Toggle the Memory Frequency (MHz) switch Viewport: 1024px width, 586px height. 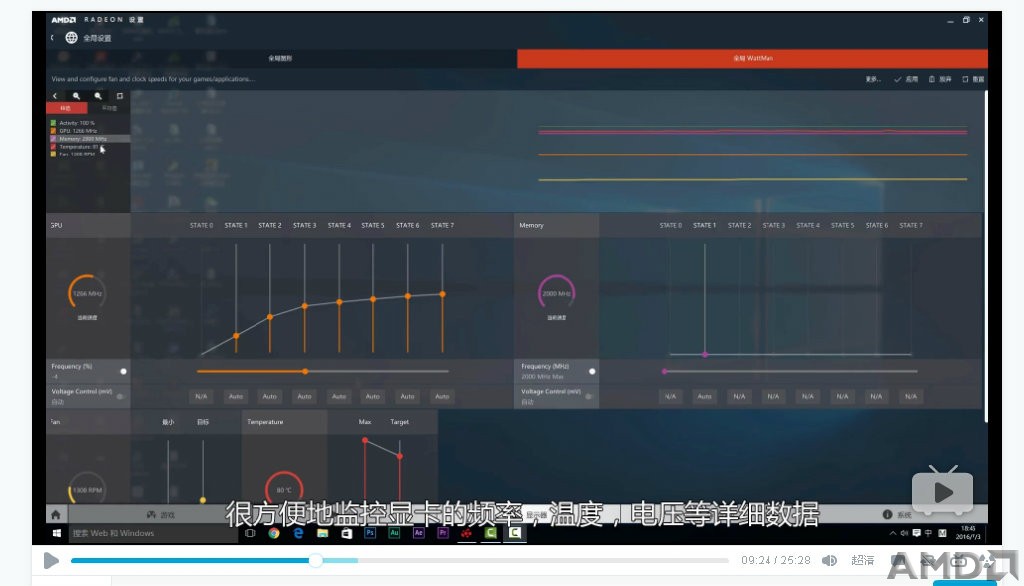tap(592, 371)
